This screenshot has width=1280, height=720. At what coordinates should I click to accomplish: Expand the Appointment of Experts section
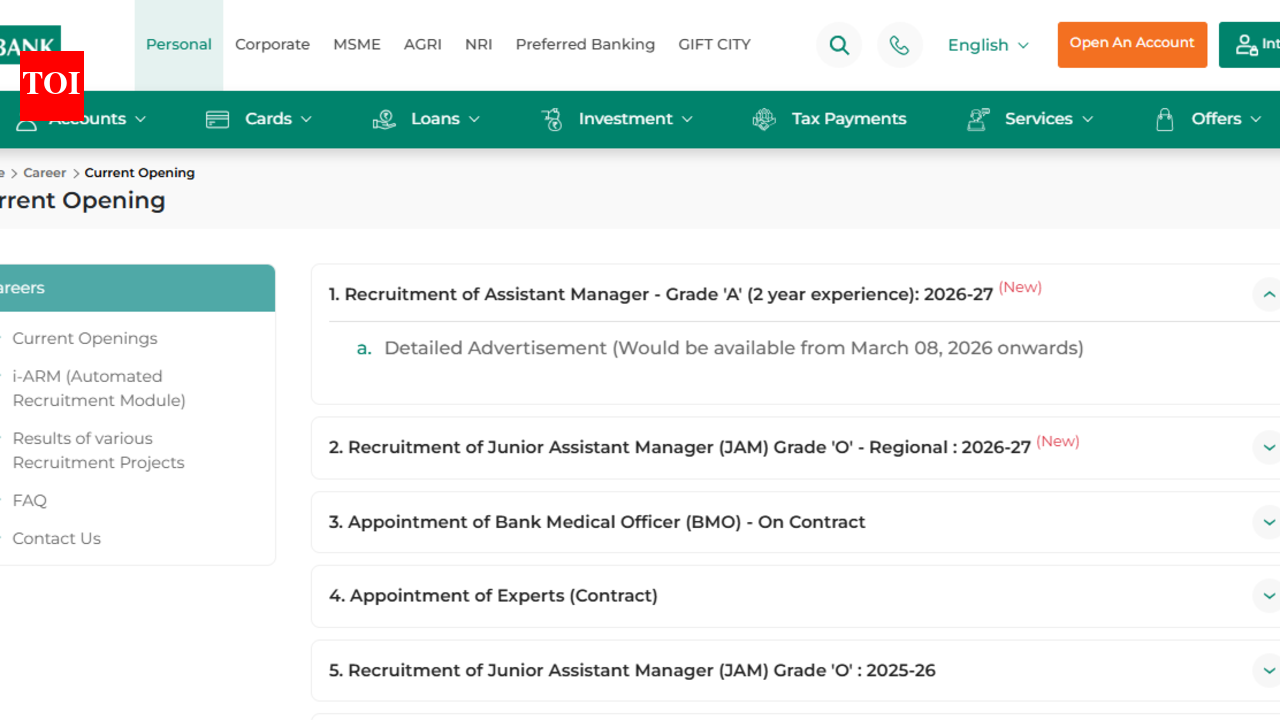pyautogui.click(x=1268, y=596)
